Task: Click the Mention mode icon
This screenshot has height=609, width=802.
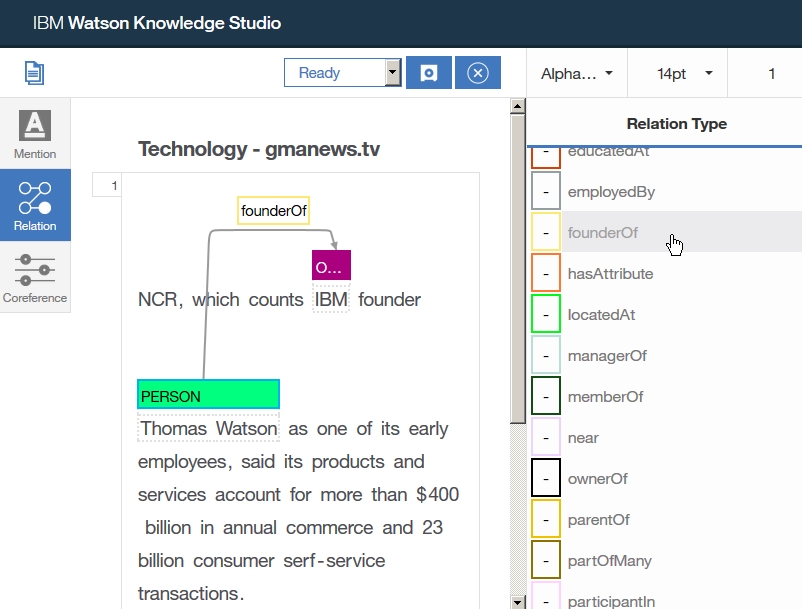Action: tap(35, 133)
